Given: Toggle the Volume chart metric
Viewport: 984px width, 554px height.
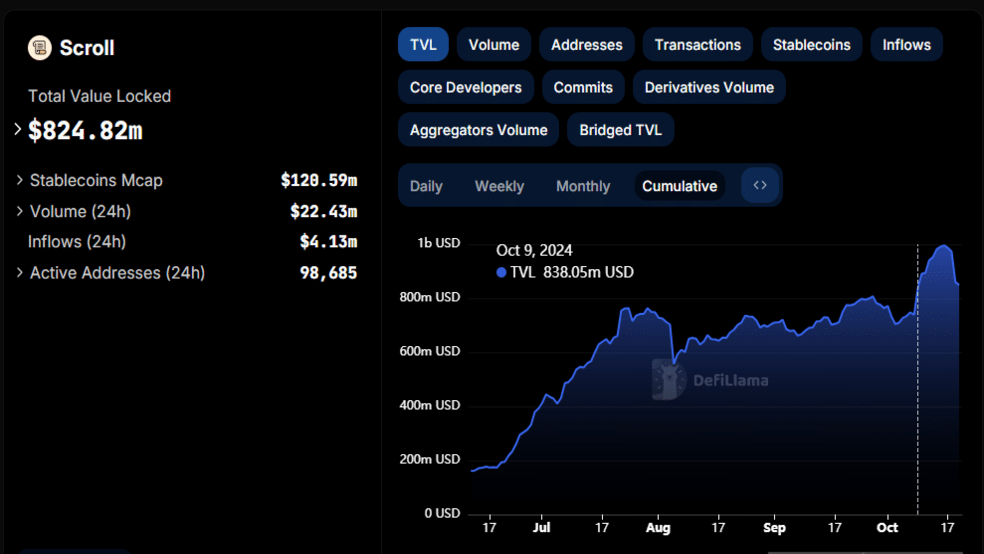Looking at the screenshot, I should pos(494,45).
